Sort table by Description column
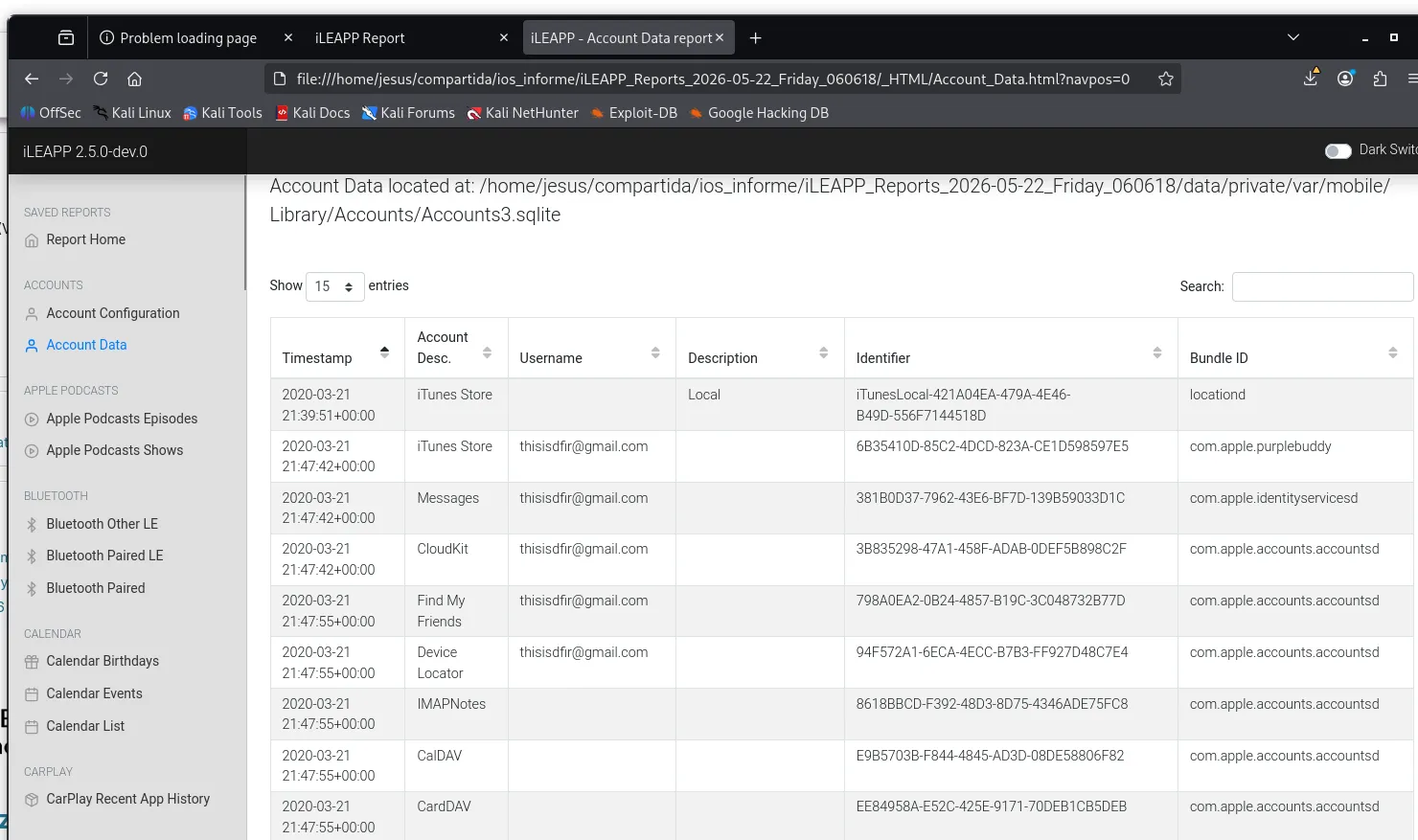 click(823, 352)
